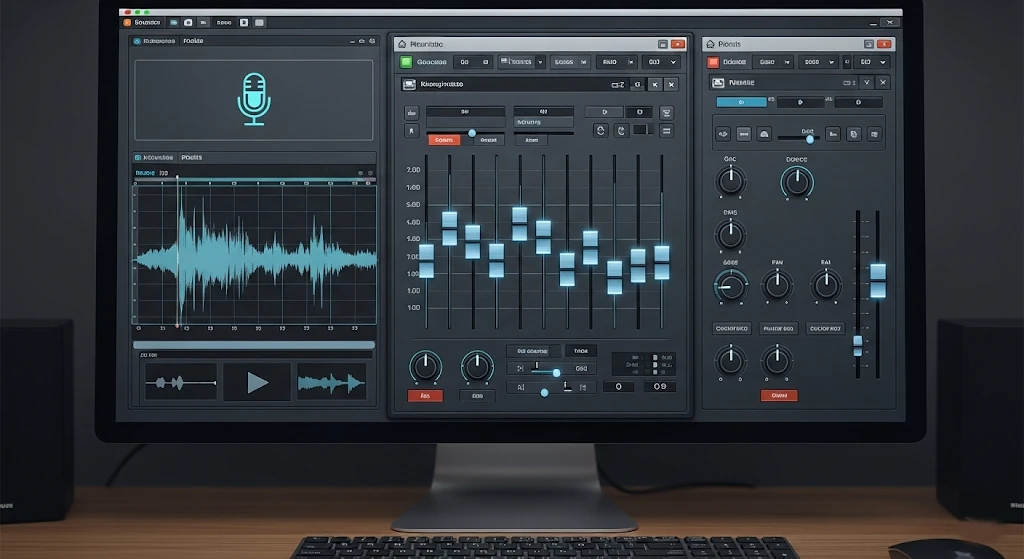Image resolution: width=1024 pixels, height=559 pixels.
Task: Toggle the red power square in the right window
Action: pyautogui.click(x=713, y=62)
